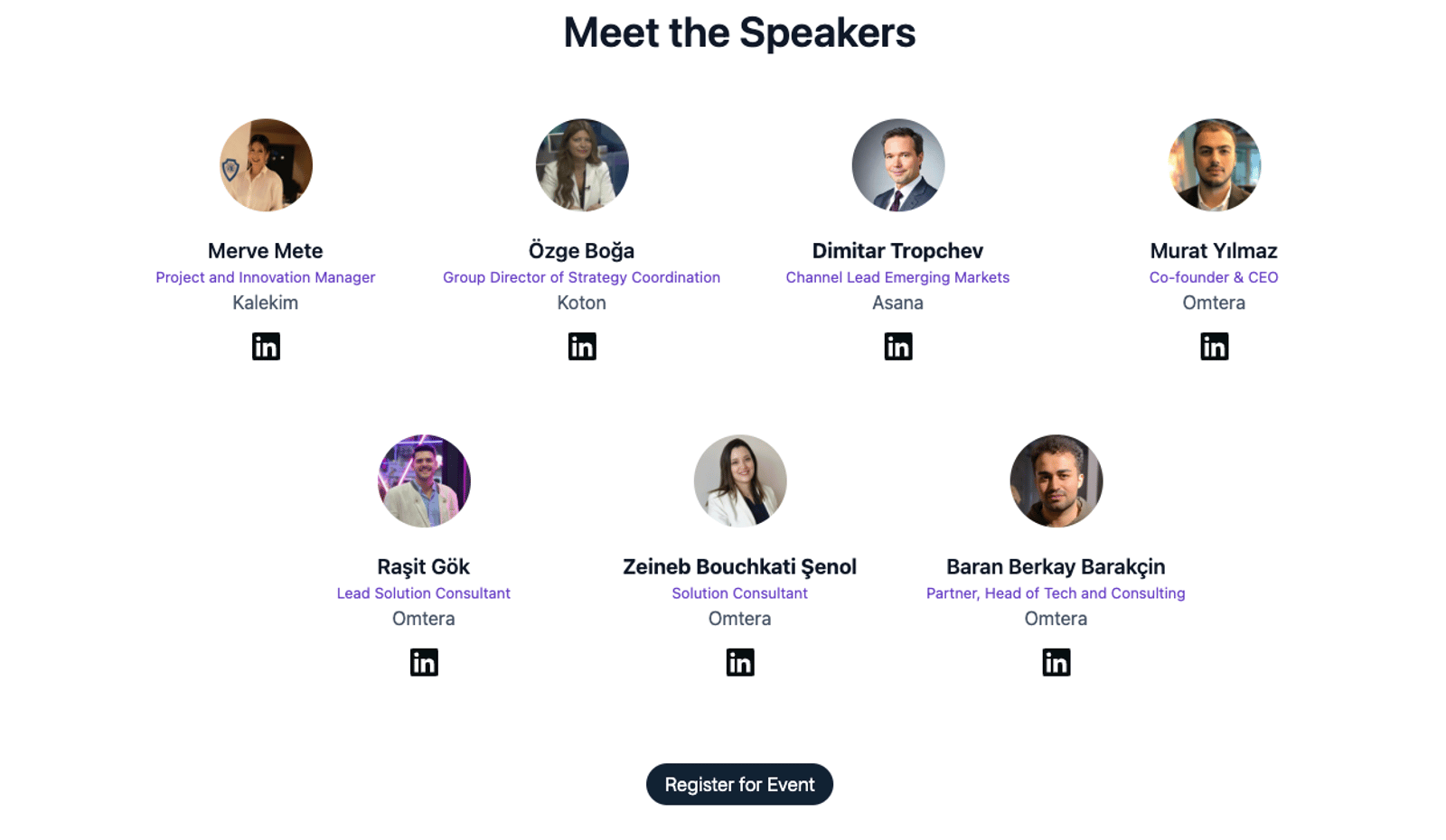Image resolution: width=1446 pixels, height=840 pixels.
Task: Click Group Director of Strategy Coordination text
Action: coord(581,277)
